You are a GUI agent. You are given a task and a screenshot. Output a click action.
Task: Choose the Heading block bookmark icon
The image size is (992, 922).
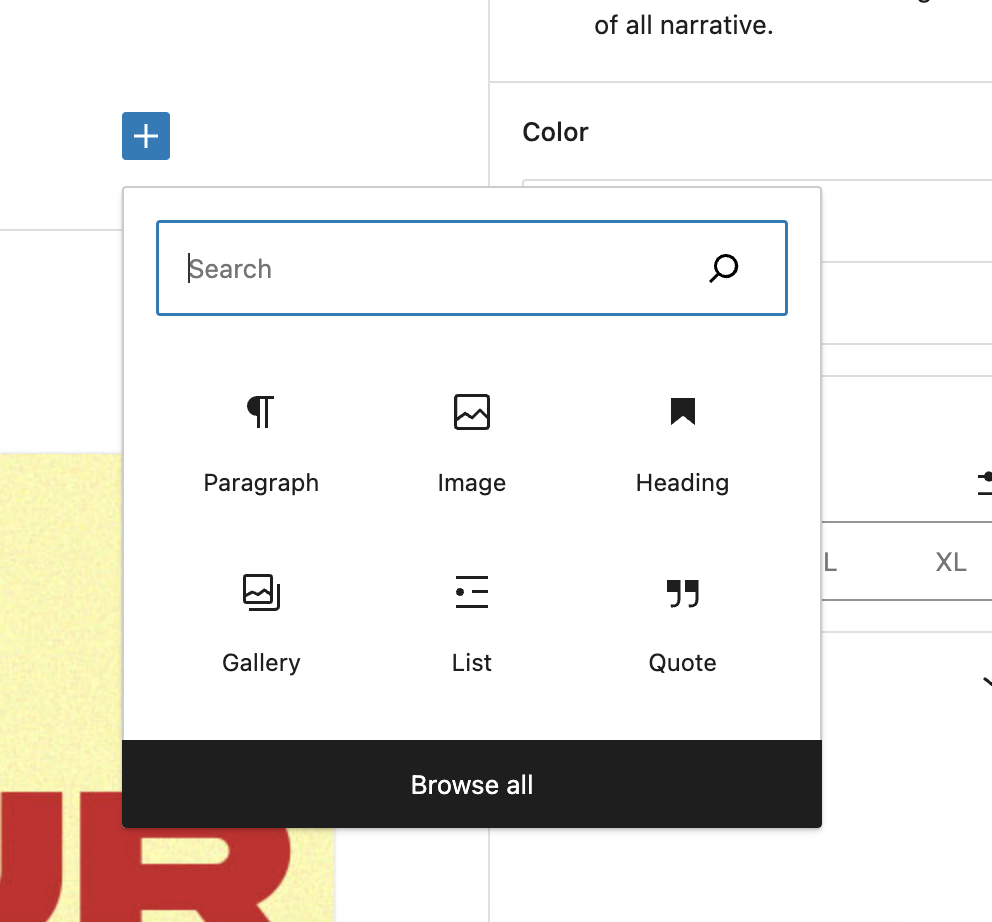click(x=683, y=412)
